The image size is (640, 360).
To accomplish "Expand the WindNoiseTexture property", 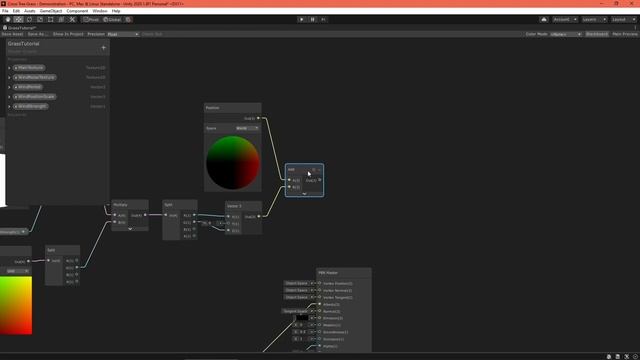I will (x=9, y=78).
